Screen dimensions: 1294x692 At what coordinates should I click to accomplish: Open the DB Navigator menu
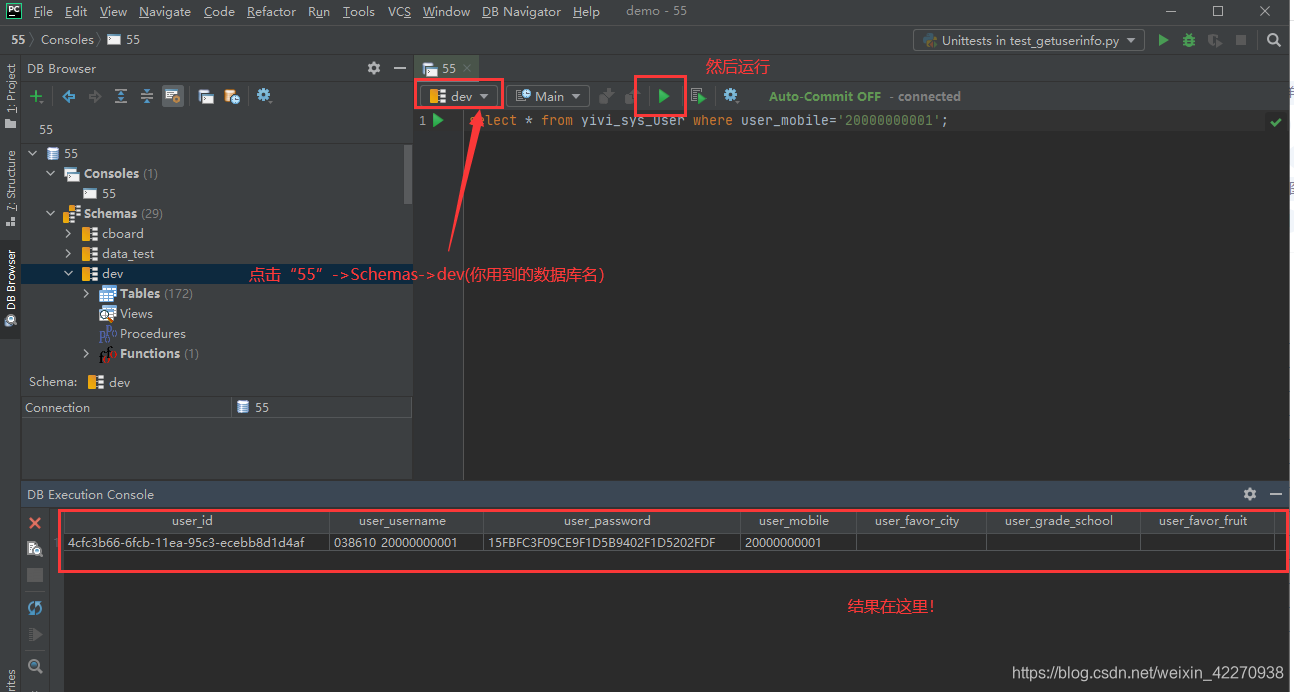coord(521,12)
